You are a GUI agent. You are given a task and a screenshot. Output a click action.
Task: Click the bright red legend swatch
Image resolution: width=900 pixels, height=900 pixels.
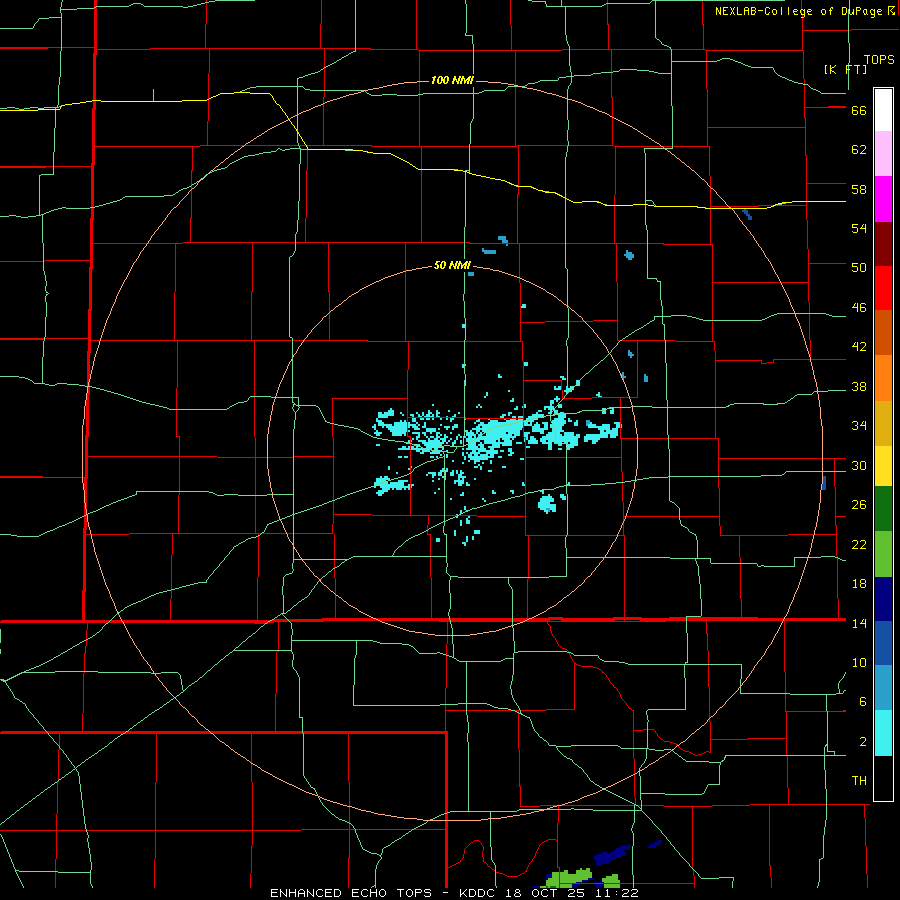coord(883,288)
